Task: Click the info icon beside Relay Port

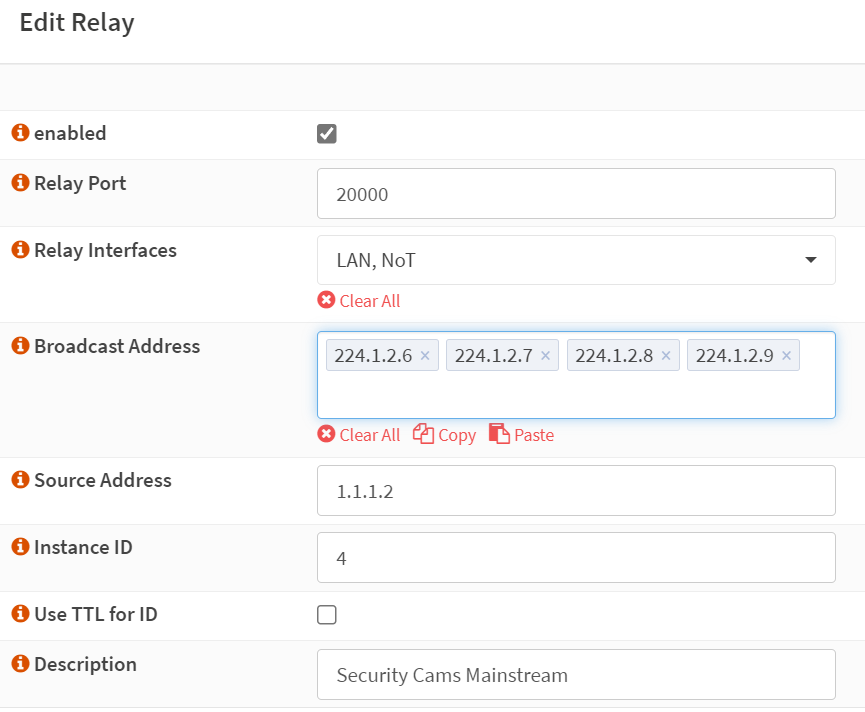Action: 20,183
